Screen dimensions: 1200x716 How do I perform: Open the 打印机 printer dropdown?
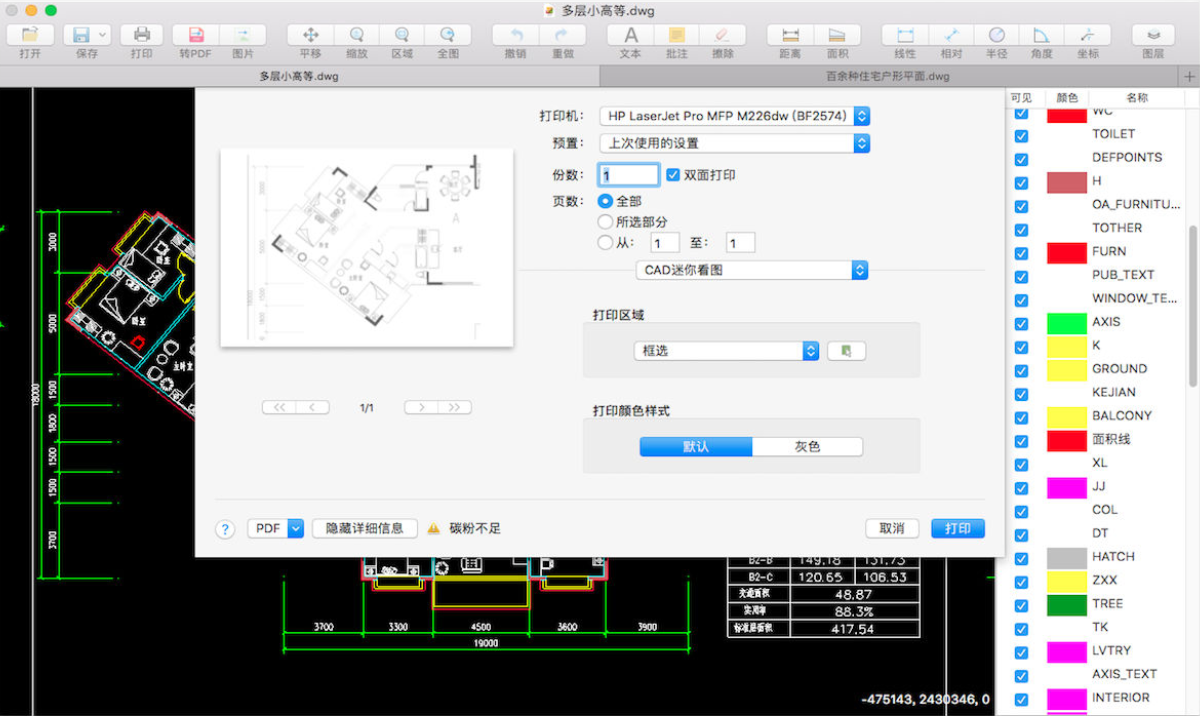[x=734, y=116]
